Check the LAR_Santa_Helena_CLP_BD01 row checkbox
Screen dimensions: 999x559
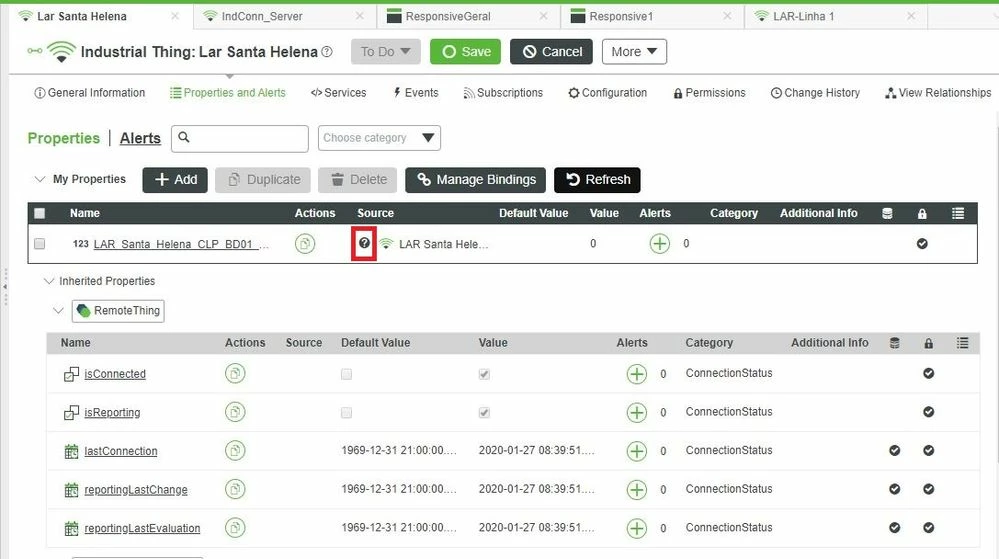[40, 243]
